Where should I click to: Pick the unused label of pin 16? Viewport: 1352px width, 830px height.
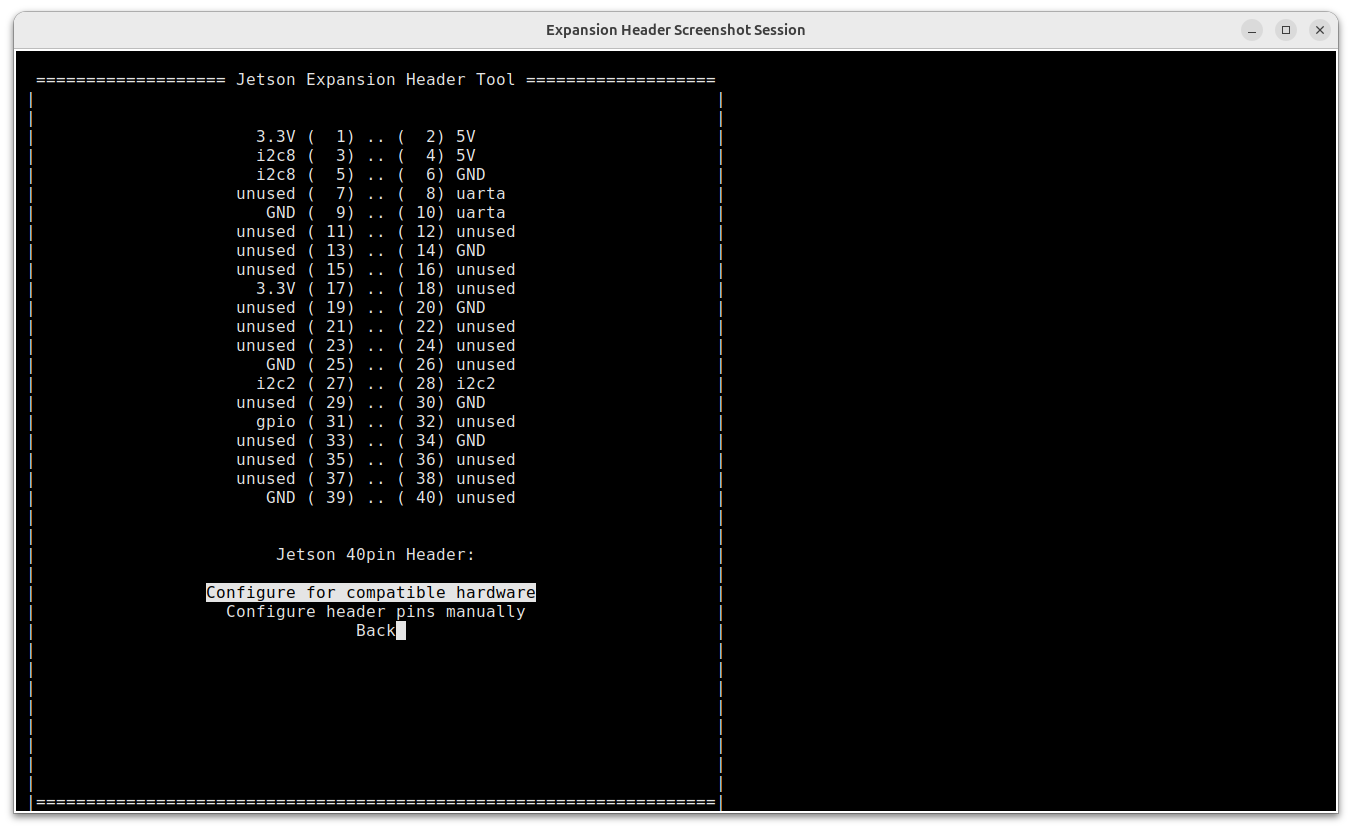(x=486, y=270)
